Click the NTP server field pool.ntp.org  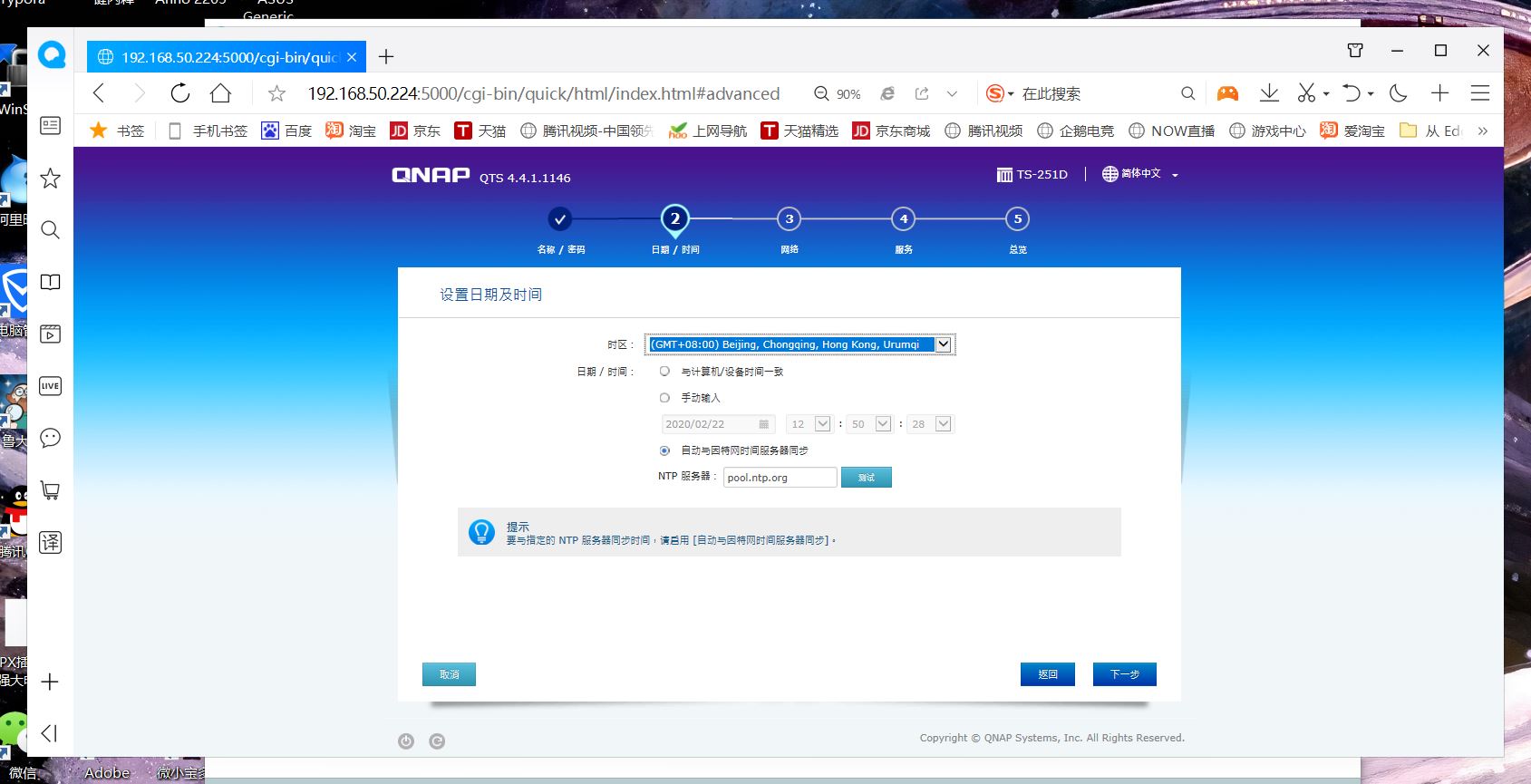780,478
